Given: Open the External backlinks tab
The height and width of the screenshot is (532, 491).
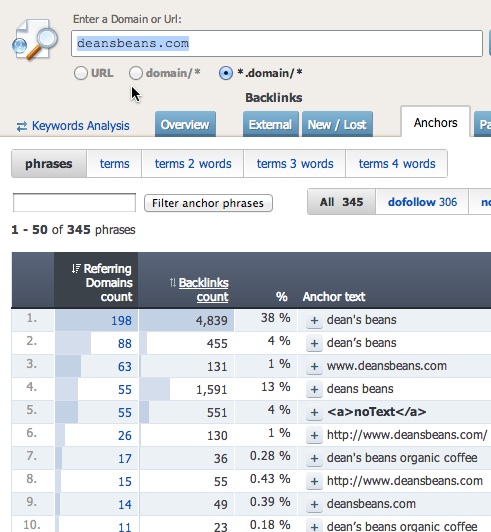Looking at the screenshot, I should 270,125.
